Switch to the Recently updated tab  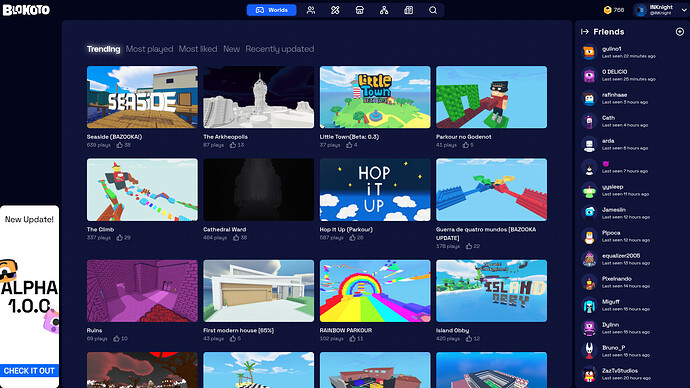click(280, 49)
